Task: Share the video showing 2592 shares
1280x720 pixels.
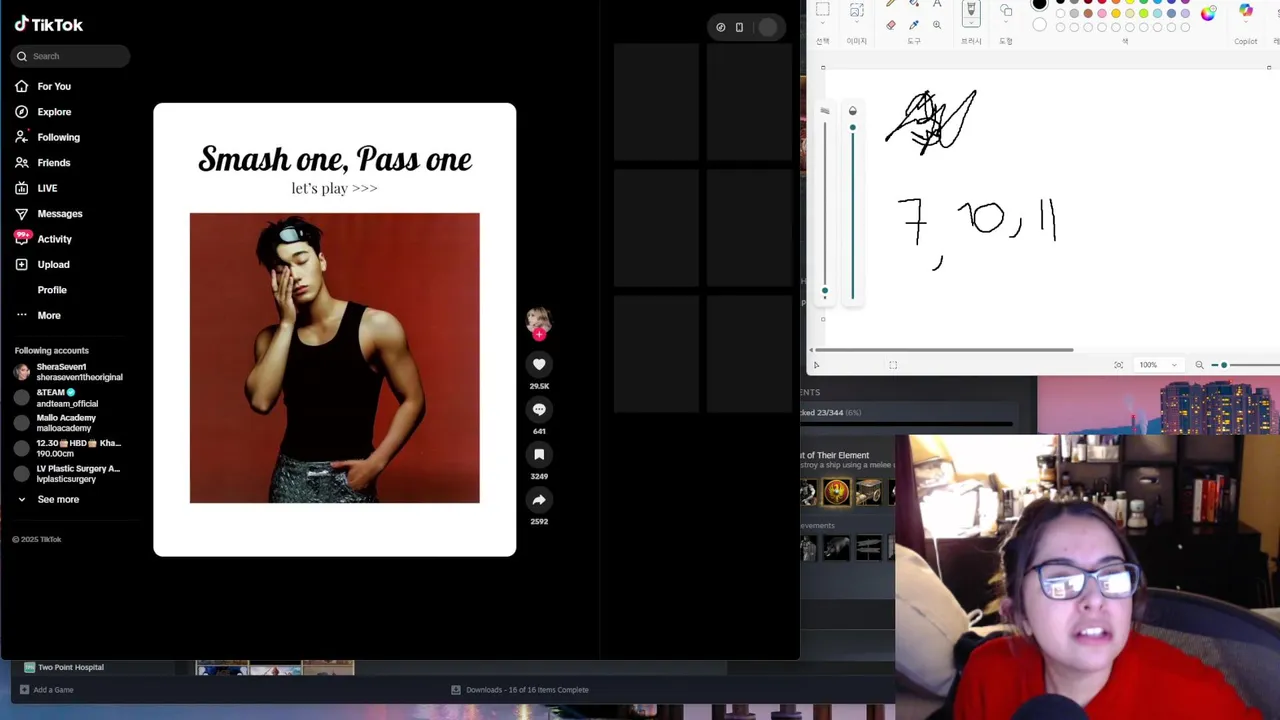Action: pos(539,499)
